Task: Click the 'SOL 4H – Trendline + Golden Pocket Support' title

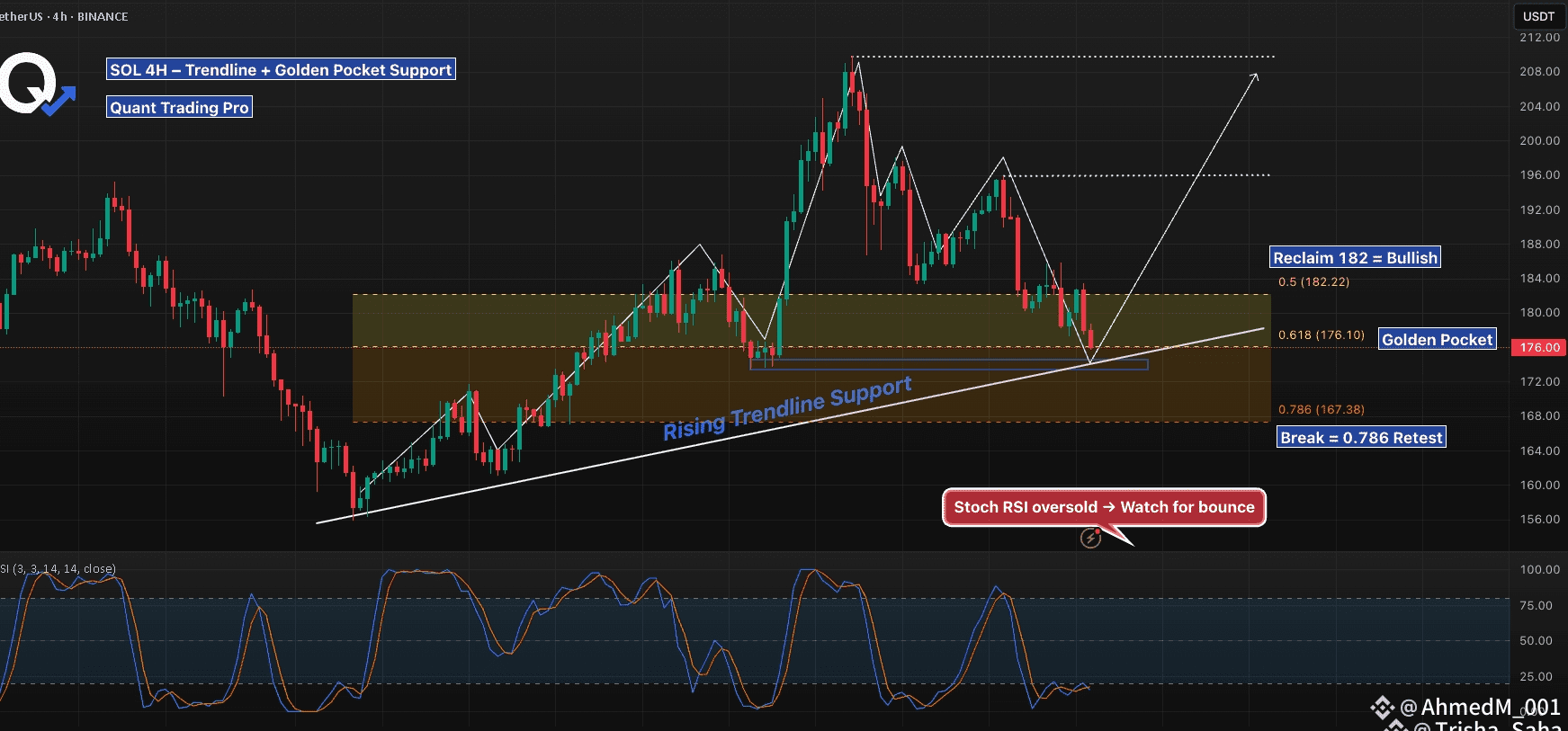Action: click(x=281, y=69)
